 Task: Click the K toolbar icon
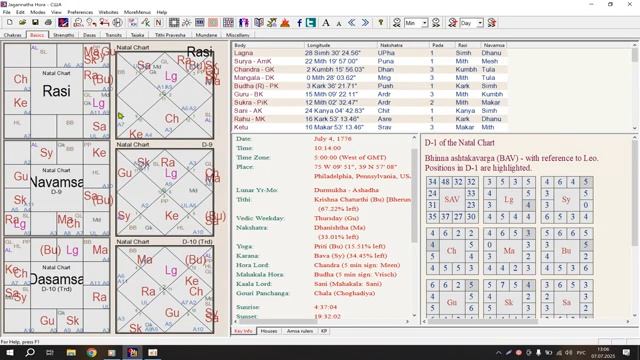[145, 23]
